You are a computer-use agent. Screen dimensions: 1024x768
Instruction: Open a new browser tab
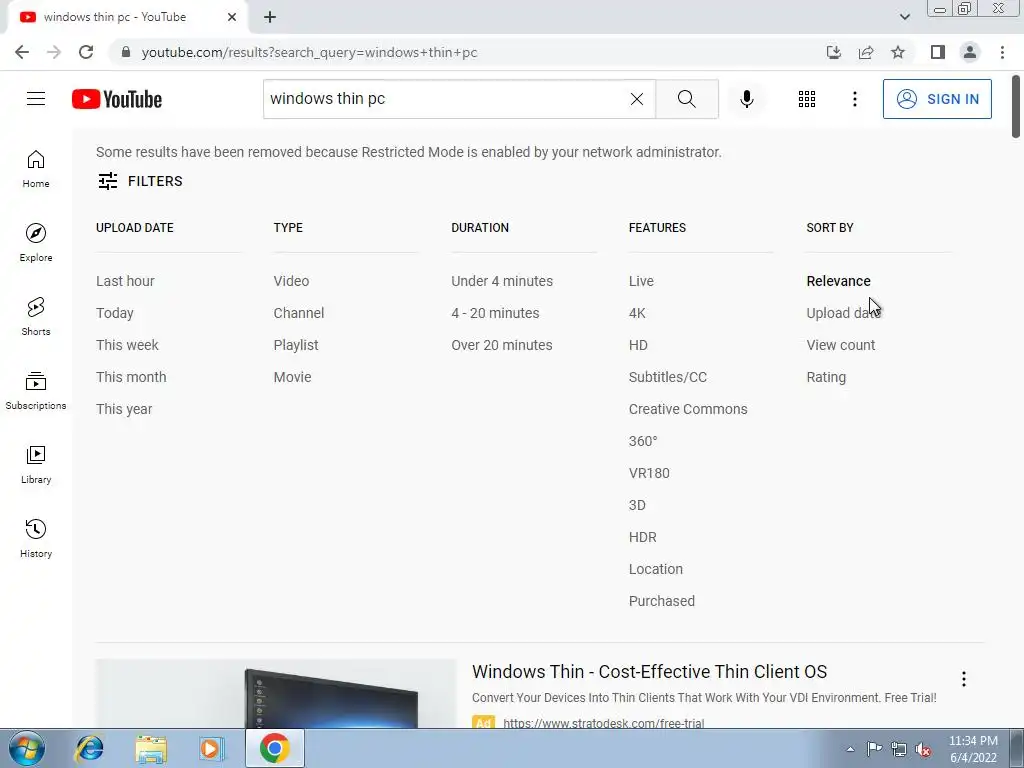270,17
